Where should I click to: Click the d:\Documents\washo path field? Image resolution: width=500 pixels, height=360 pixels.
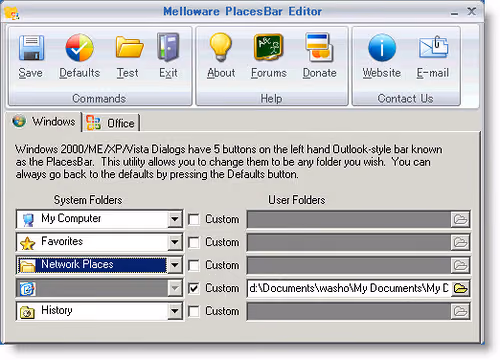click(x=349, y=288)
